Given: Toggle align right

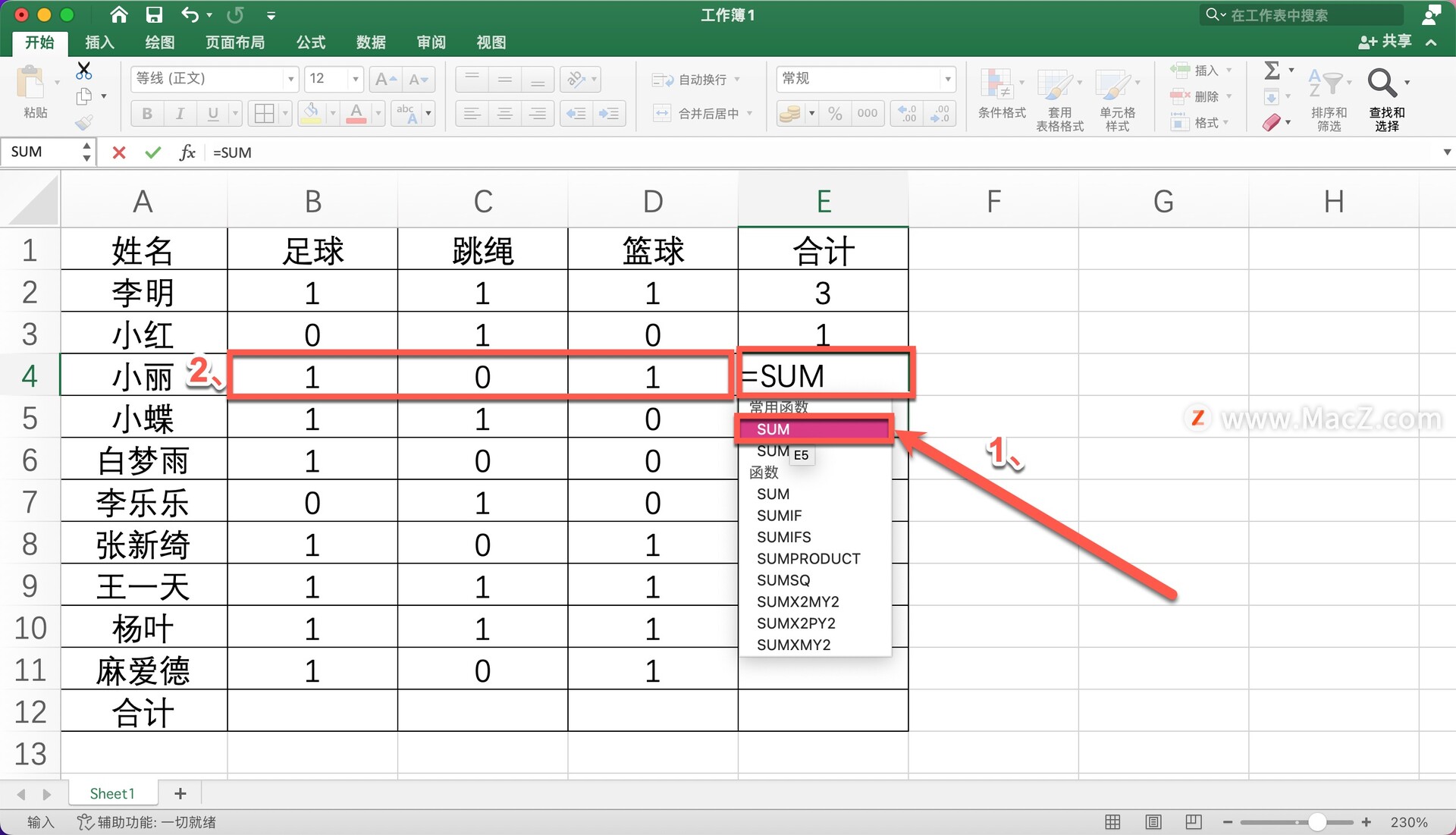Looking at the screenshot, I should pyautogui.click(x=538, y=114).
